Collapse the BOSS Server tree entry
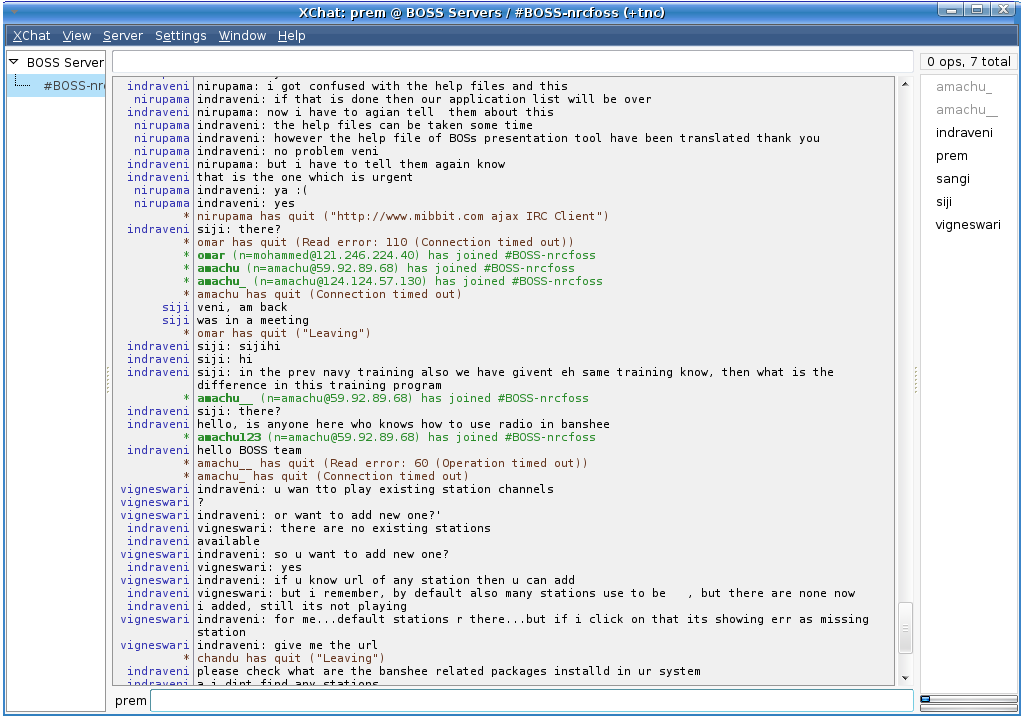Screen dimensions: 1024x718 13,61
